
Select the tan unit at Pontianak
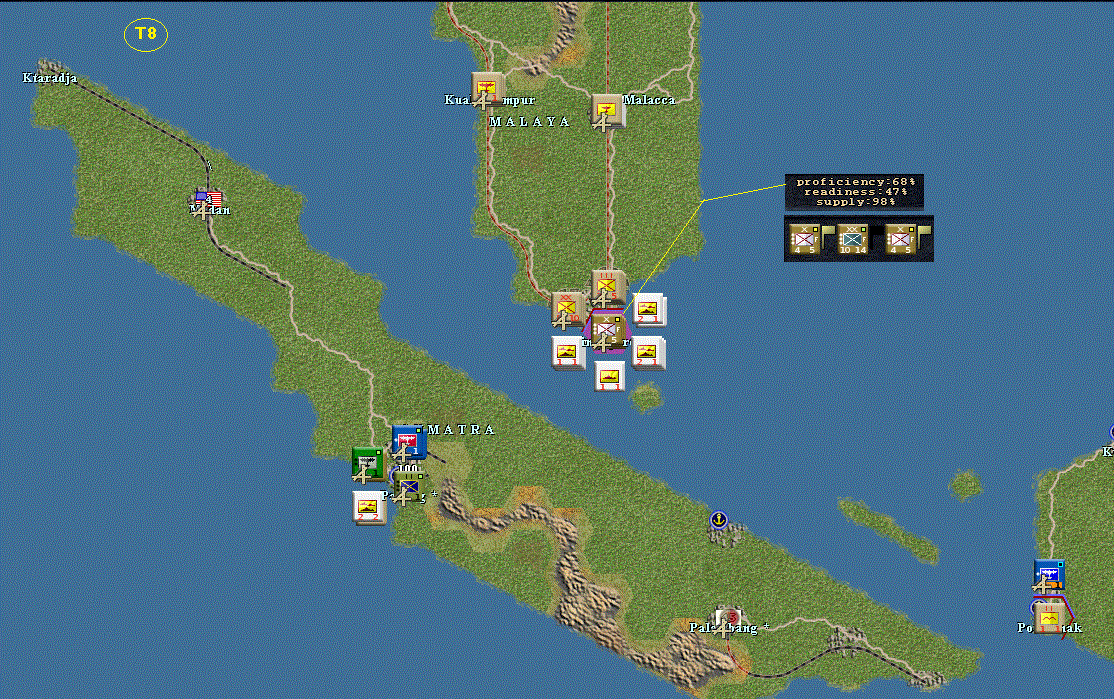(x=1050, y=617)
